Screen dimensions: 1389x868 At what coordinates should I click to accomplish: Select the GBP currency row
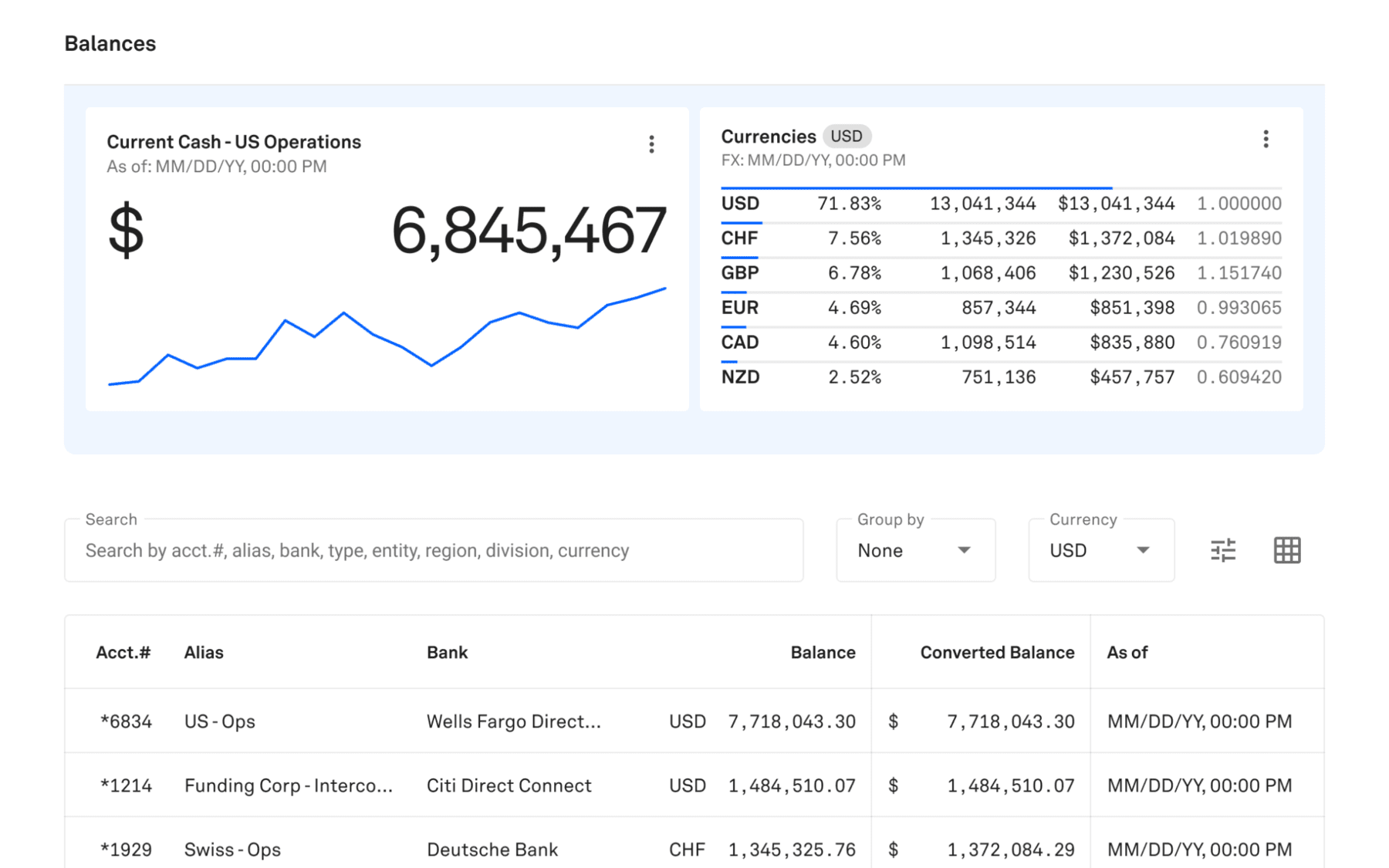[x=1001, y=273]
